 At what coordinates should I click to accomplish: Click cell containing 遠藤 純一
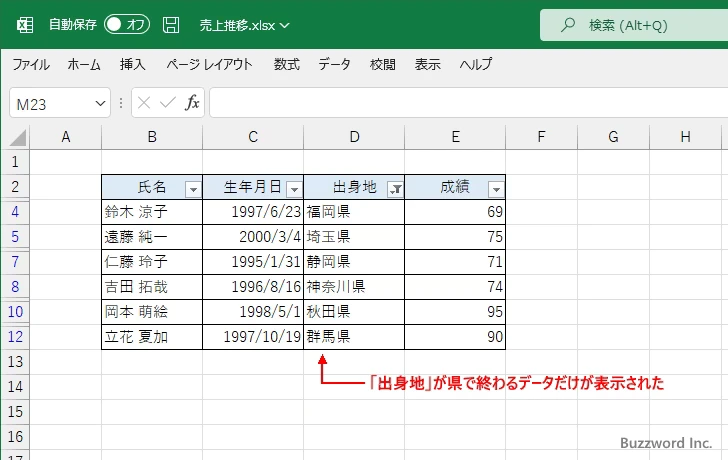[152, 237]
